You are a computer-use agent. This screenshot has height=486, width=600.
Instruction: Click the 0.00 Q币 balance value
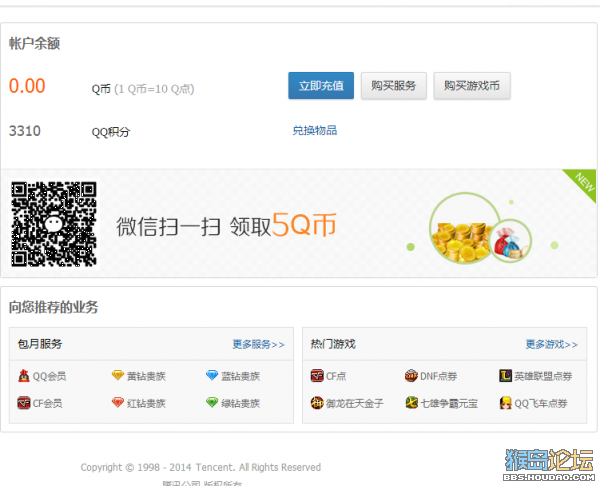tap(27, 86)
